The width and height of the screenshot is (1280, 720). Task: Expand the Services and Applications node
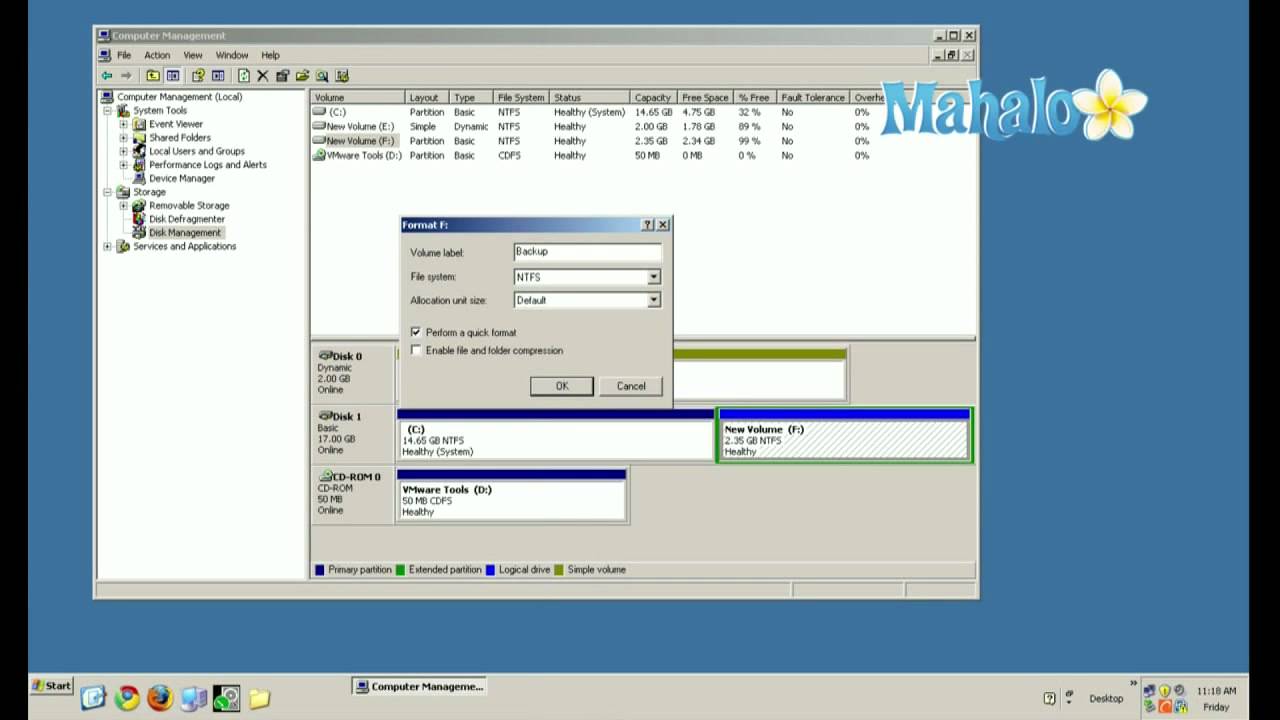(x=108, y=246)
